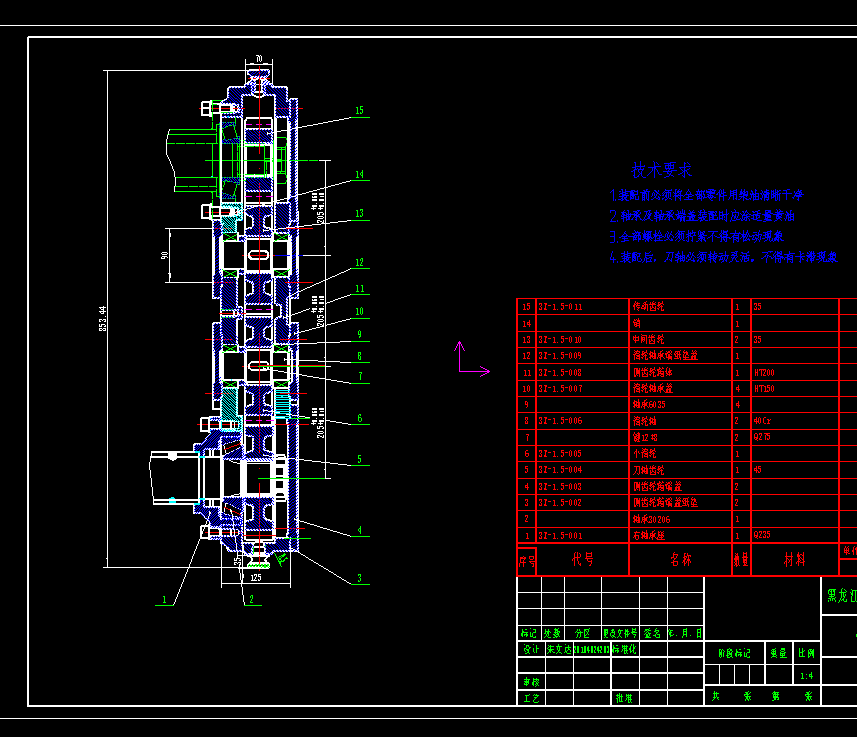
Task: Click the green balloon label 8
Action: 359,356
